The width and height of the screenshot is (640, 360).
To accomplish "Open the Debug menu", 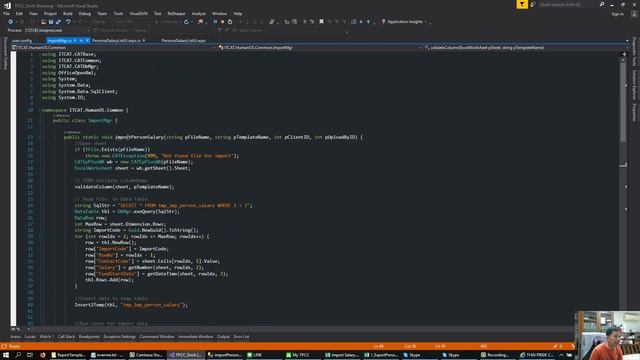I will coord(84,13).
